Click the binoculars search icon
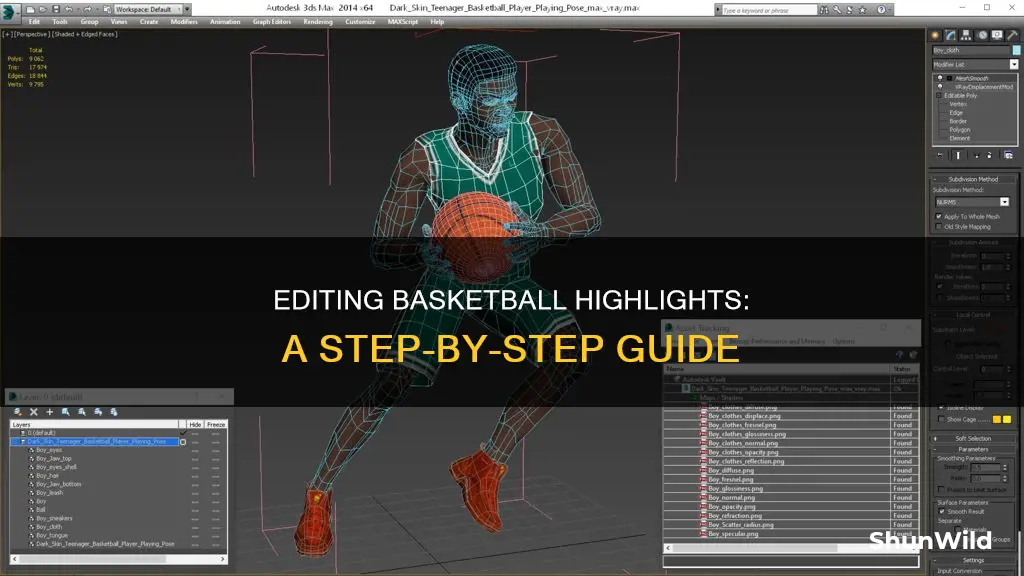Viewport: 1024px width, 576px height. click(x=824, y=10)
